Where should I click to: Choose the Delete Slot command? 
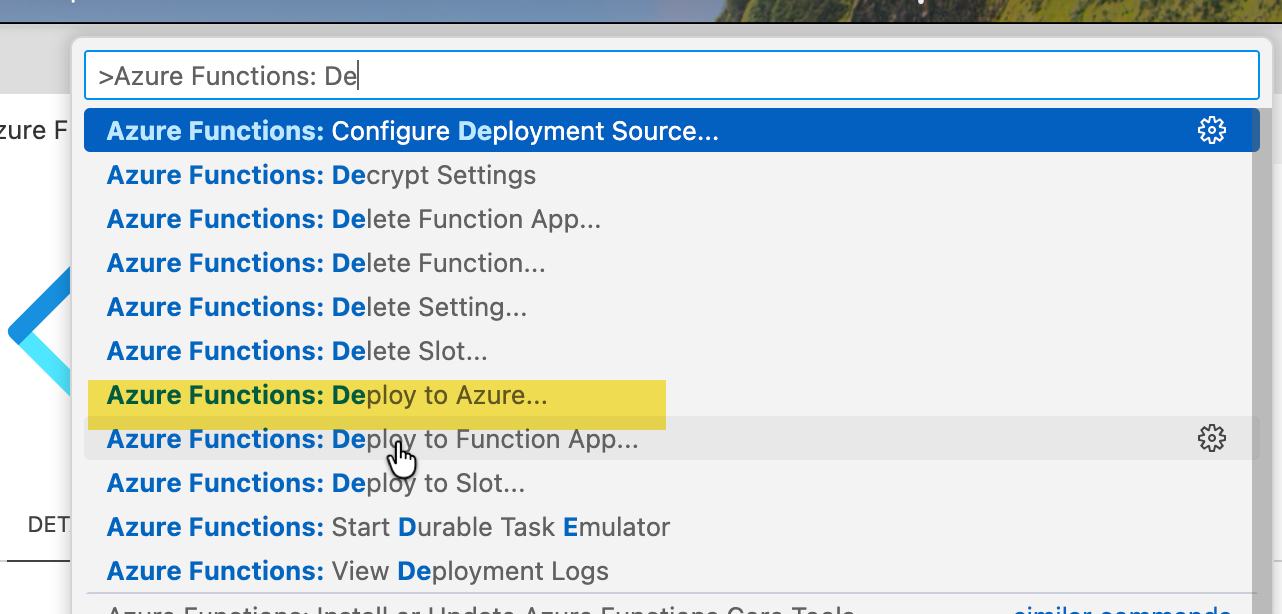(297, 351)
